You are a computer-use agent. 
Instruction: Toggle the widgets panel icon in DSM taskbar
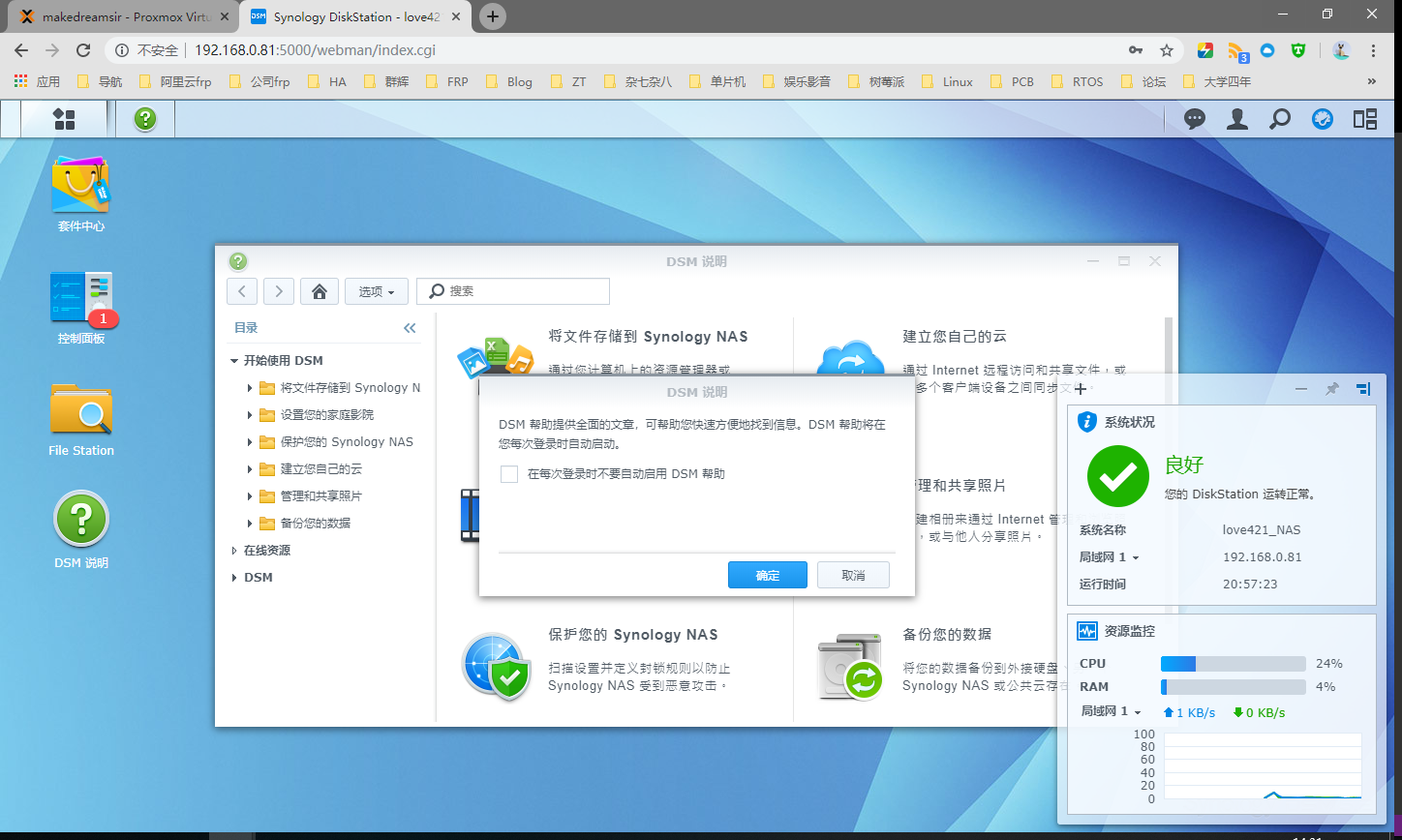click(x=1365, y=119)
